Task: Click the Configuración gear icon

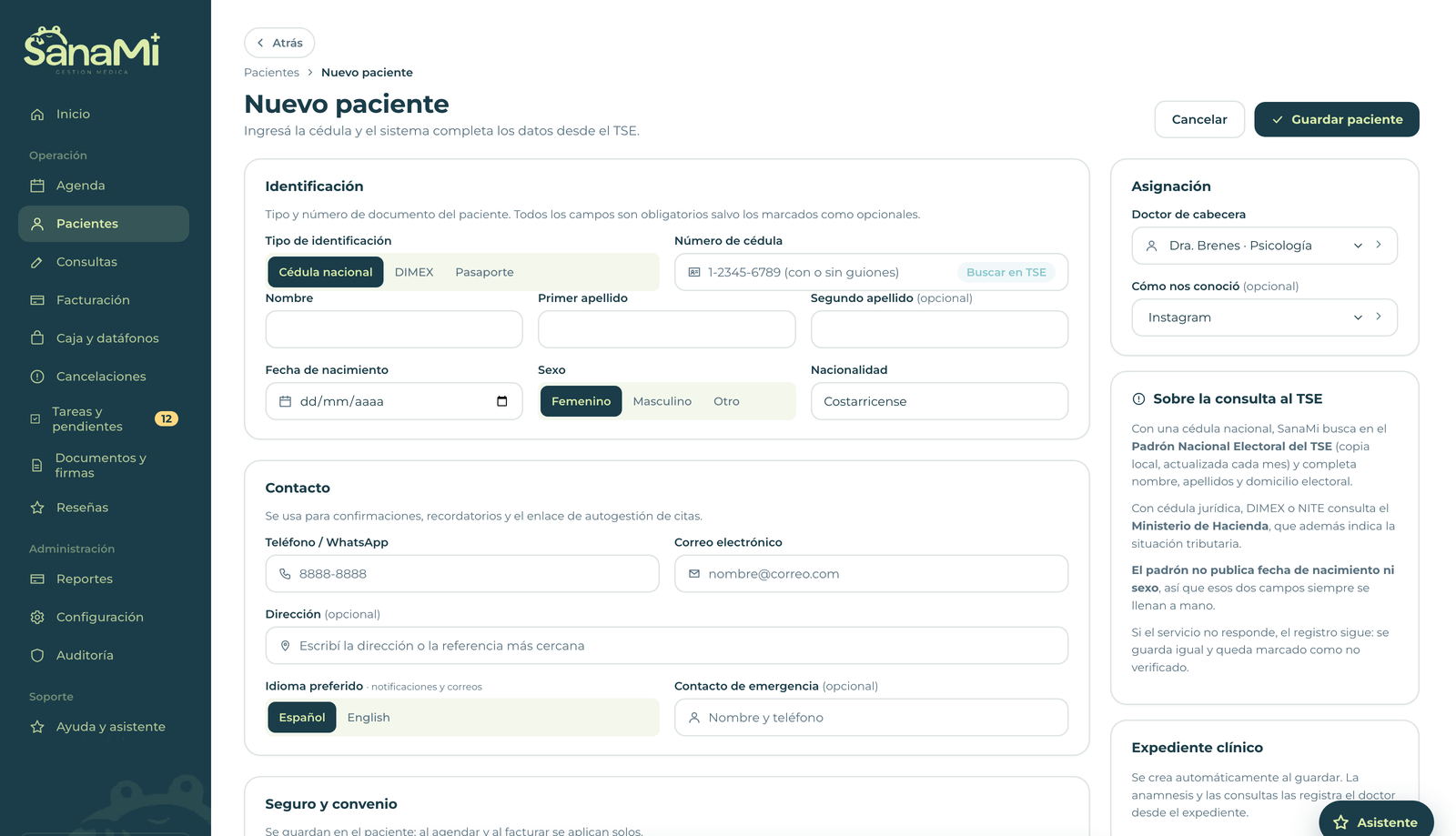Action: point(37,617)
